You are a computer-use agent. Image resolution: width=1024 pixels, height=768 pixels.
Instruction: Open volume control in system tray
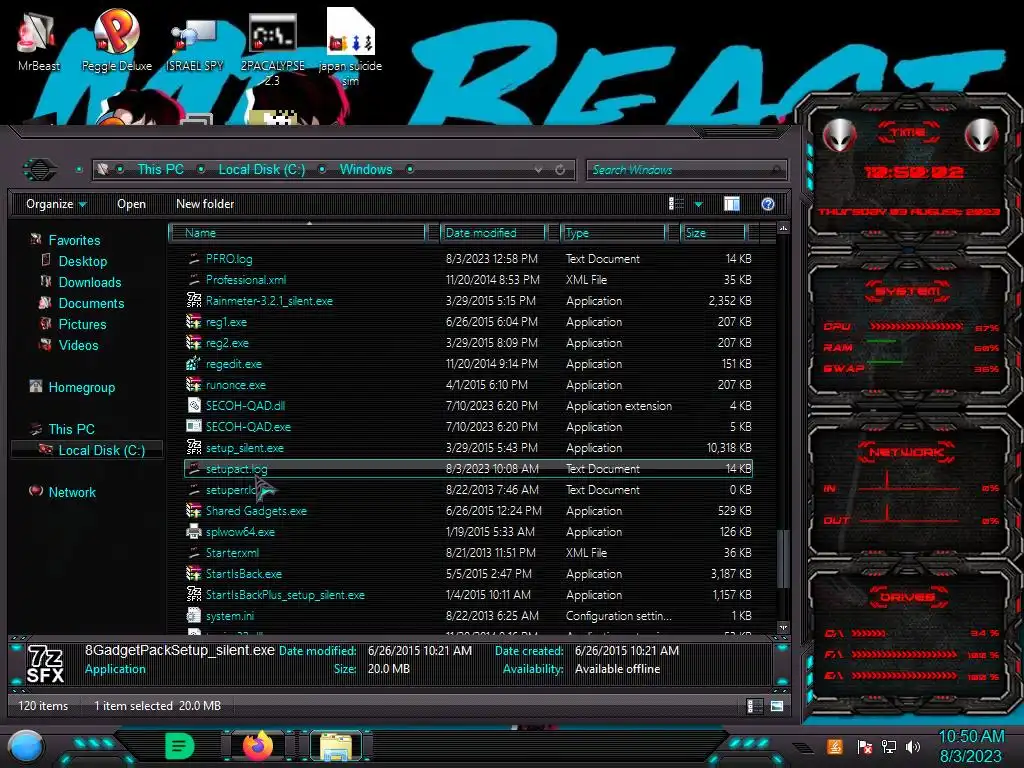coord(912,746)
